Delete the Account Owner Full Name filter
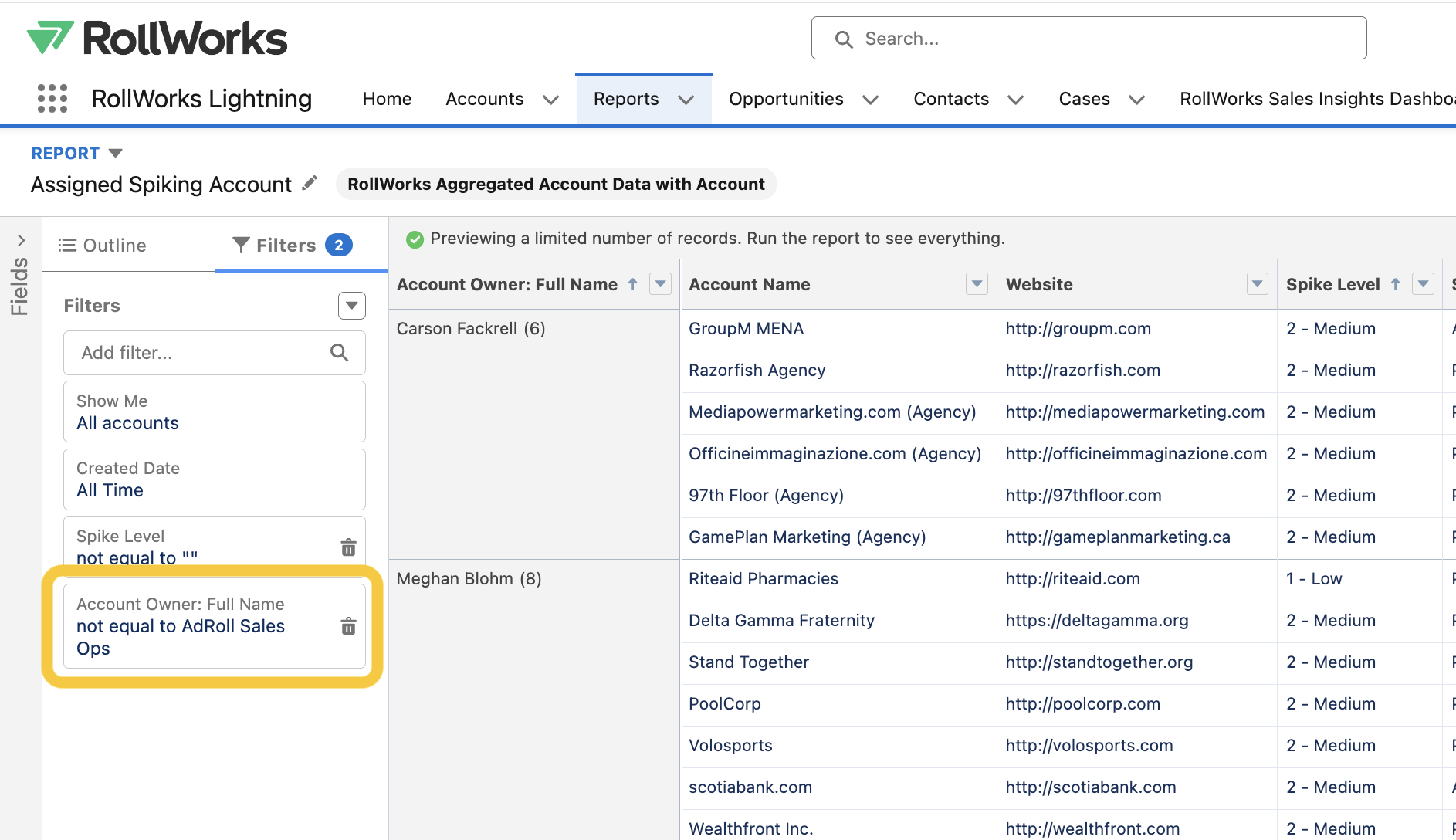The height and width of the screenshot is (840, 1456). [x=349, y=626]
